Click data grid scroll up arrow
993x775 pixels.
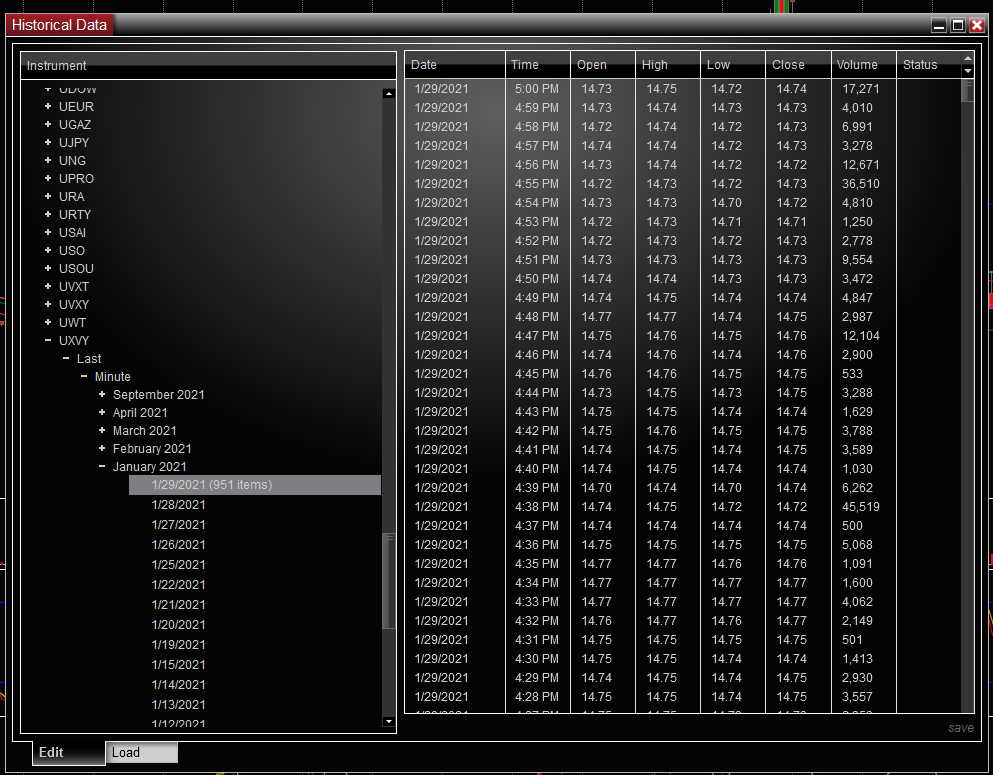pyautogui.click(x=968, y=58)
